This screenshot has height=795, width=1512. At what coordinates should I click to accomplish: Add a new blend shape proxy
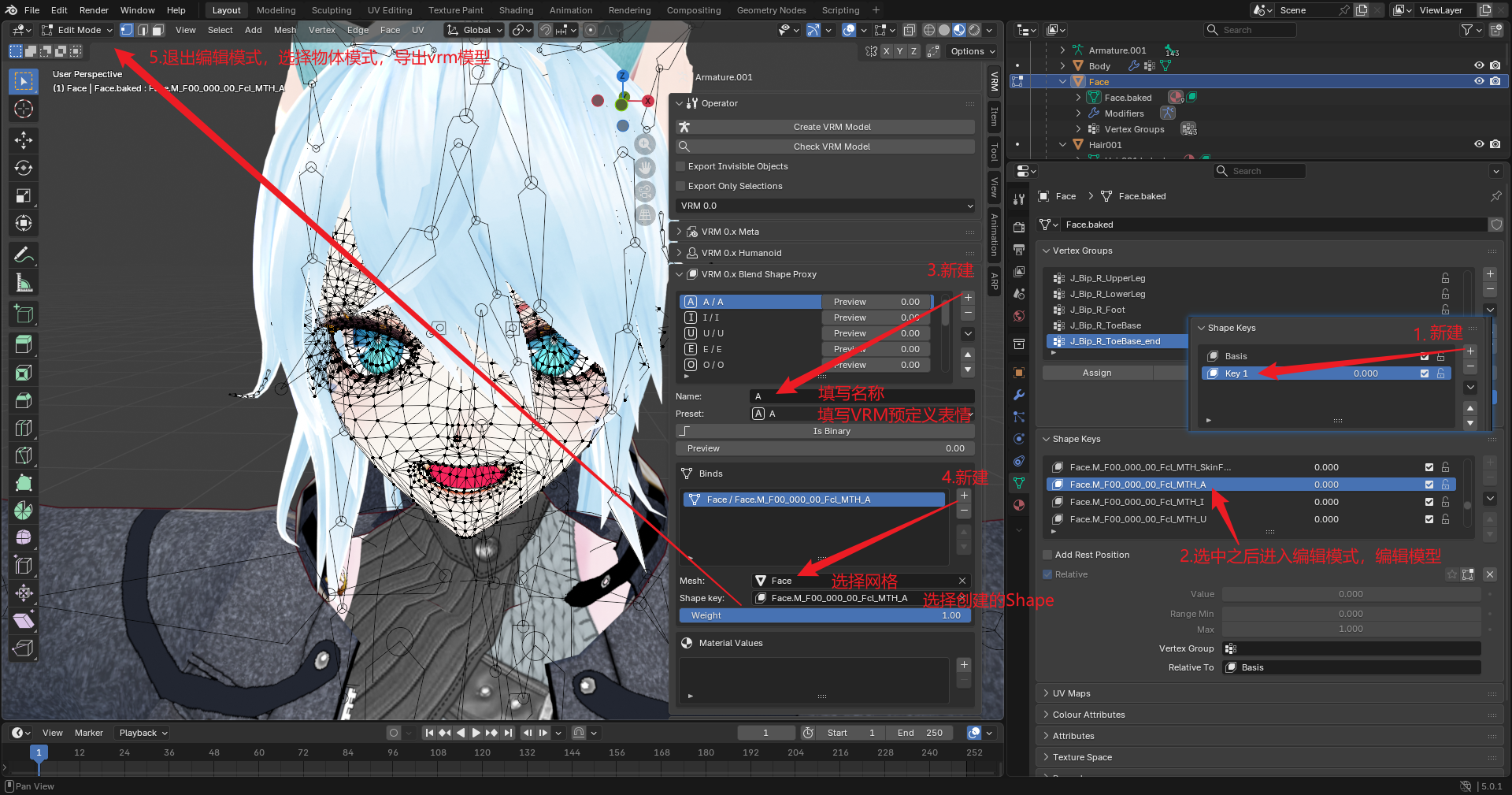(968, 298)
